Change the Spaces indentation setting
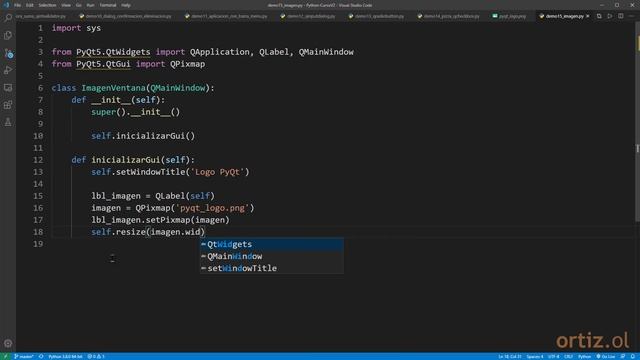640x360 pixels. (535, 356)
